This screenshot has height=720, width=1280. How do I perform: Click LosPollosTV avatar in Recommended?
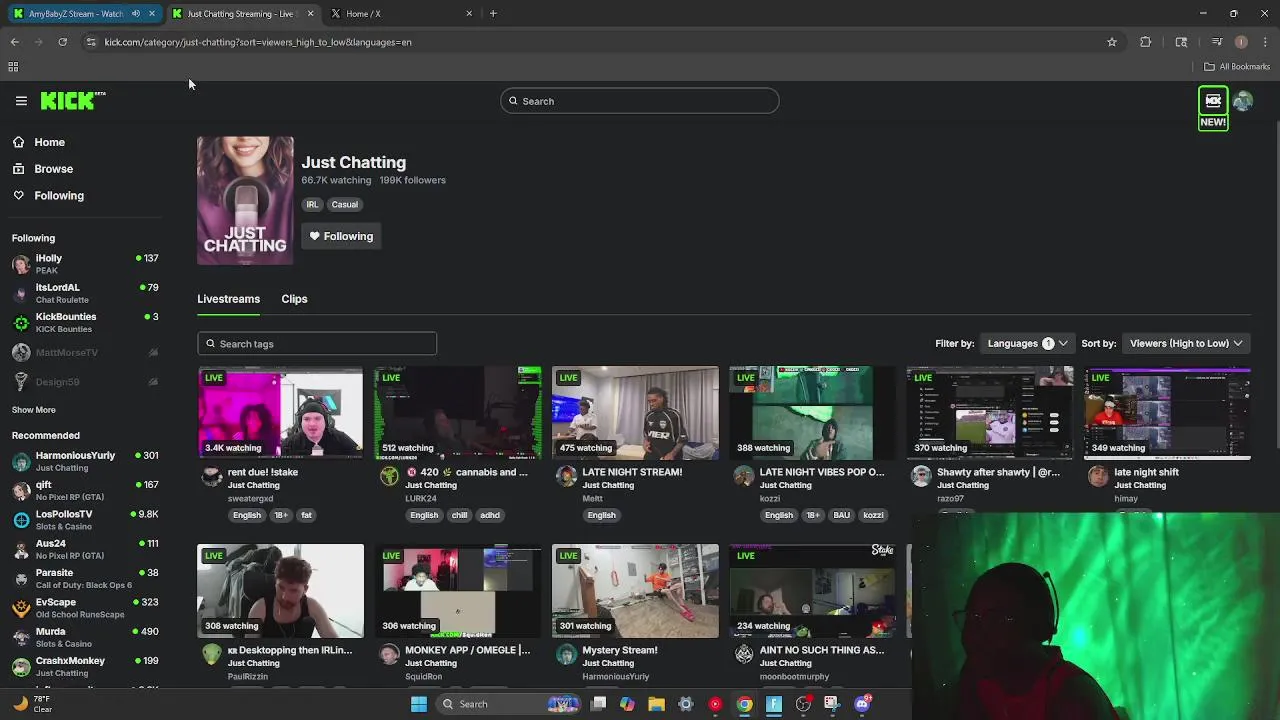(x=21, y=520)
